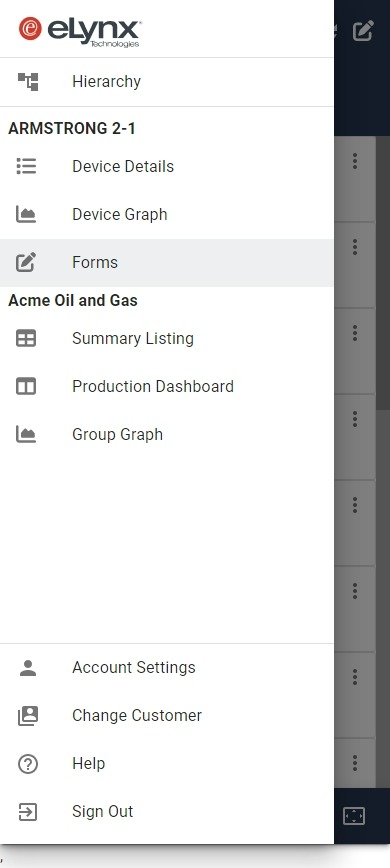The width and height of the screenshot is (390, 868).
Task: Open the bottommost three-dot row menu
Action: 355,763
